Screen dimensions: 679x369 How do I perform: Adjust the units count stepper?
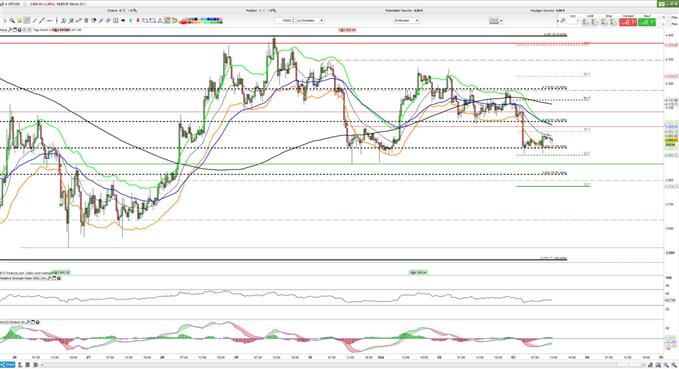(x=293, y=20)
